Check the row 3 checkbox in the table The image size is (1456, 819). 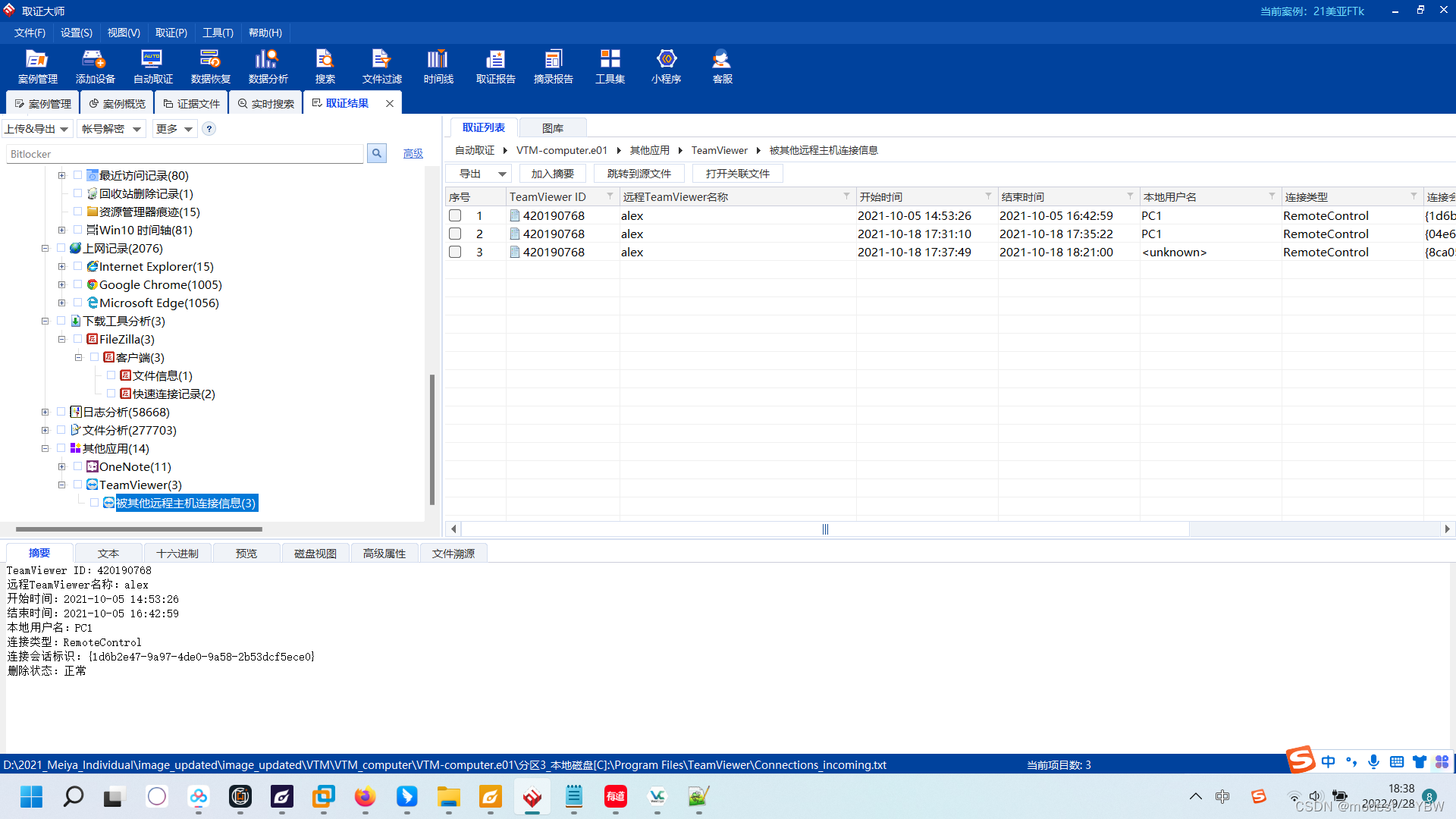pos(455,253)
